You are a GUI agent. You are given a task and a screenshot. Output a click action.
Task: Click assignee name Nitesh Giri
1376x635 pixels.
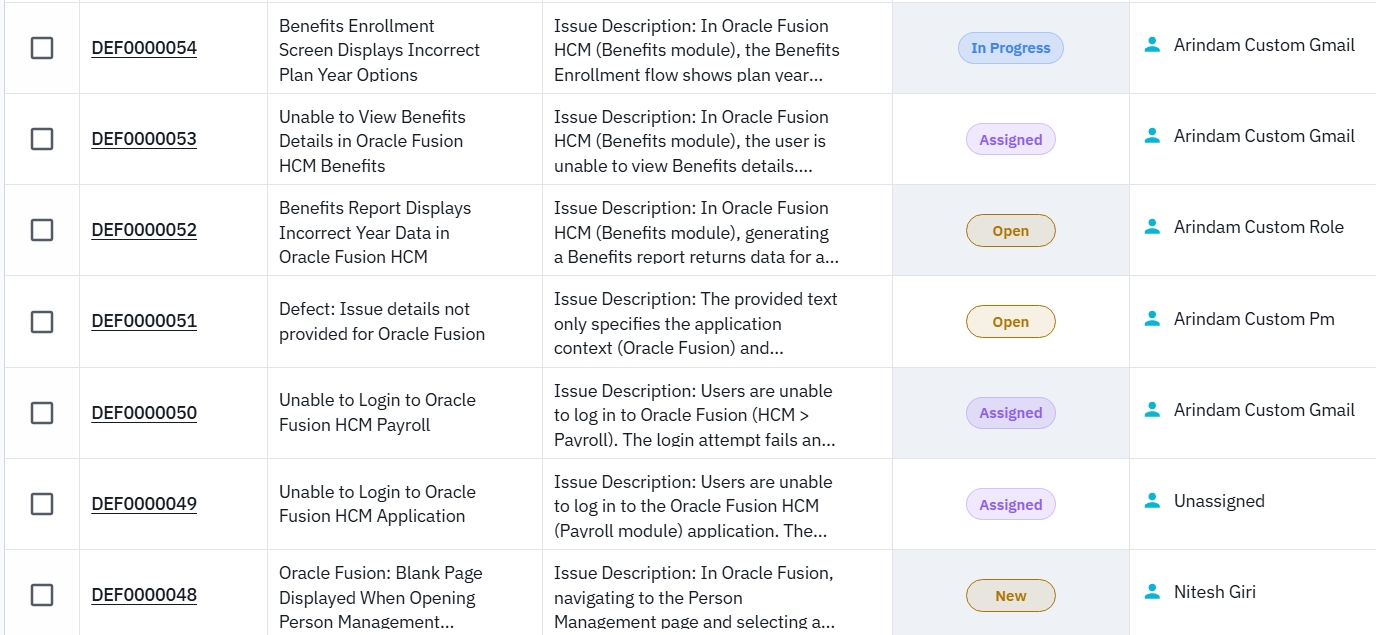tap(1215, 591)
